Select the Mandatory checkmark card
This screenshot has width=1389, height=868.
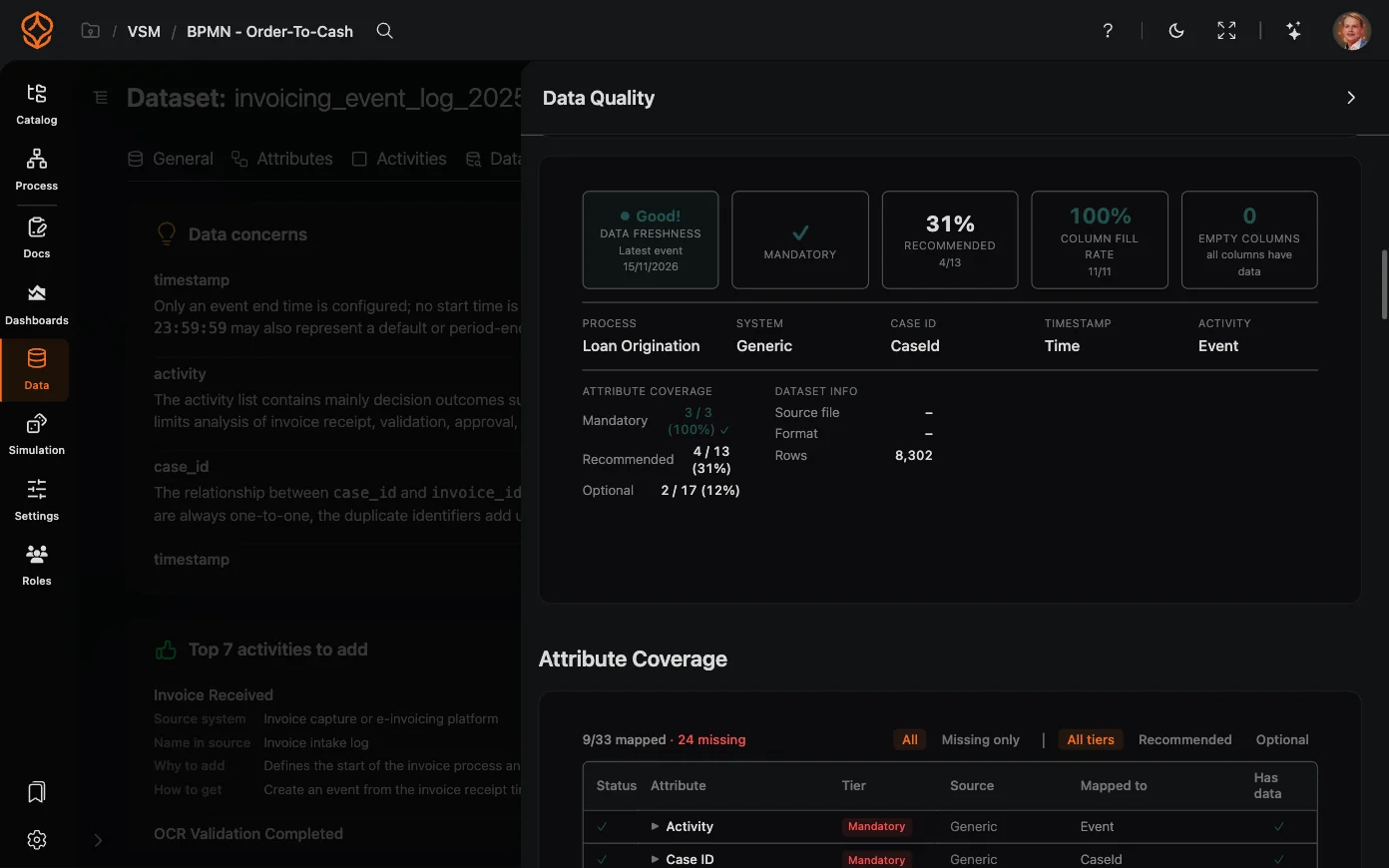point(800,239)
